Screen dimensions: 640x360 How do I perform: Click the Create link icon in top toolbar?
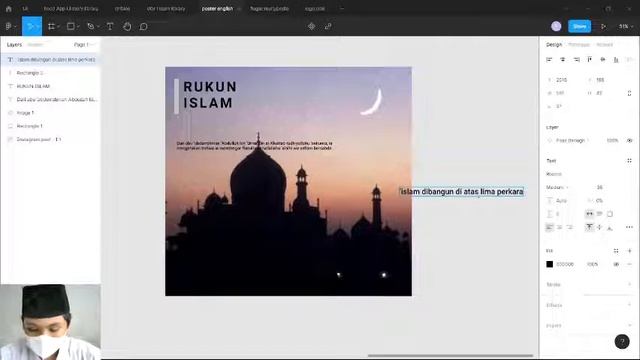point(328,26)
